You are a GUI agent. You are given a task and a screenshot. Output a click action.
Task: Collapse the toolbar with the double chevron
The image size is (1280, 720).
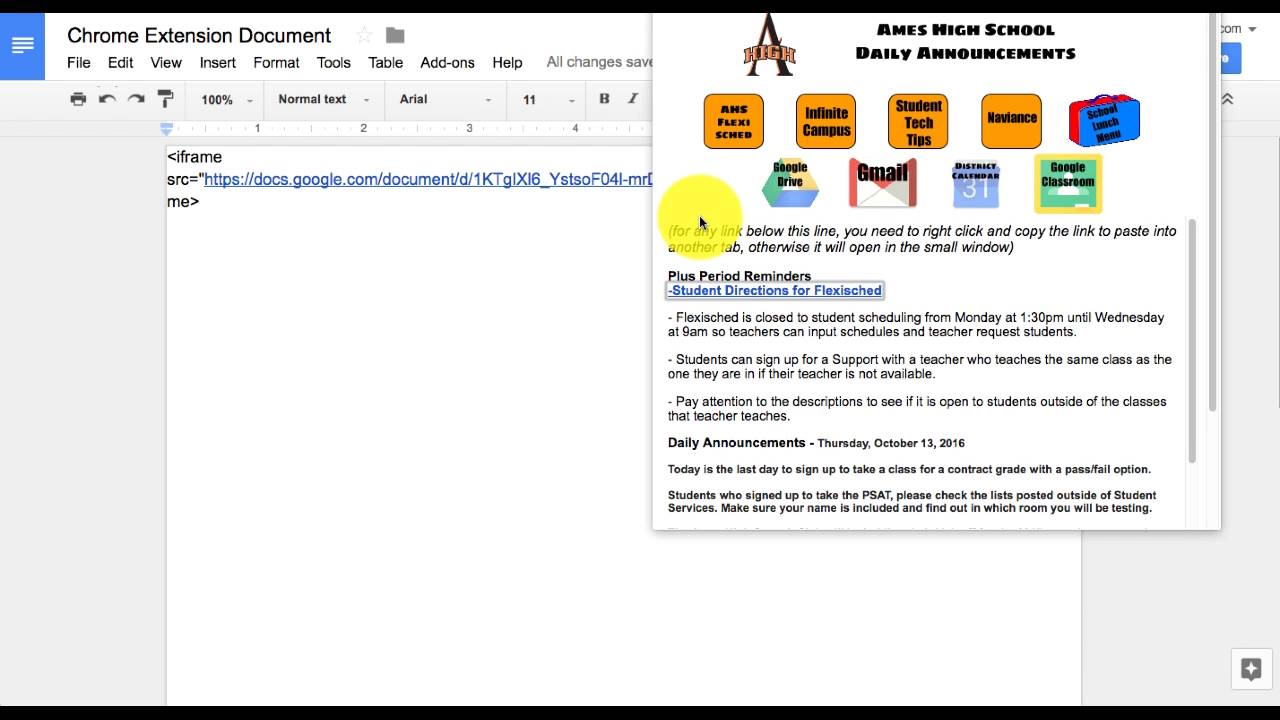click(x=1227, y=99)
